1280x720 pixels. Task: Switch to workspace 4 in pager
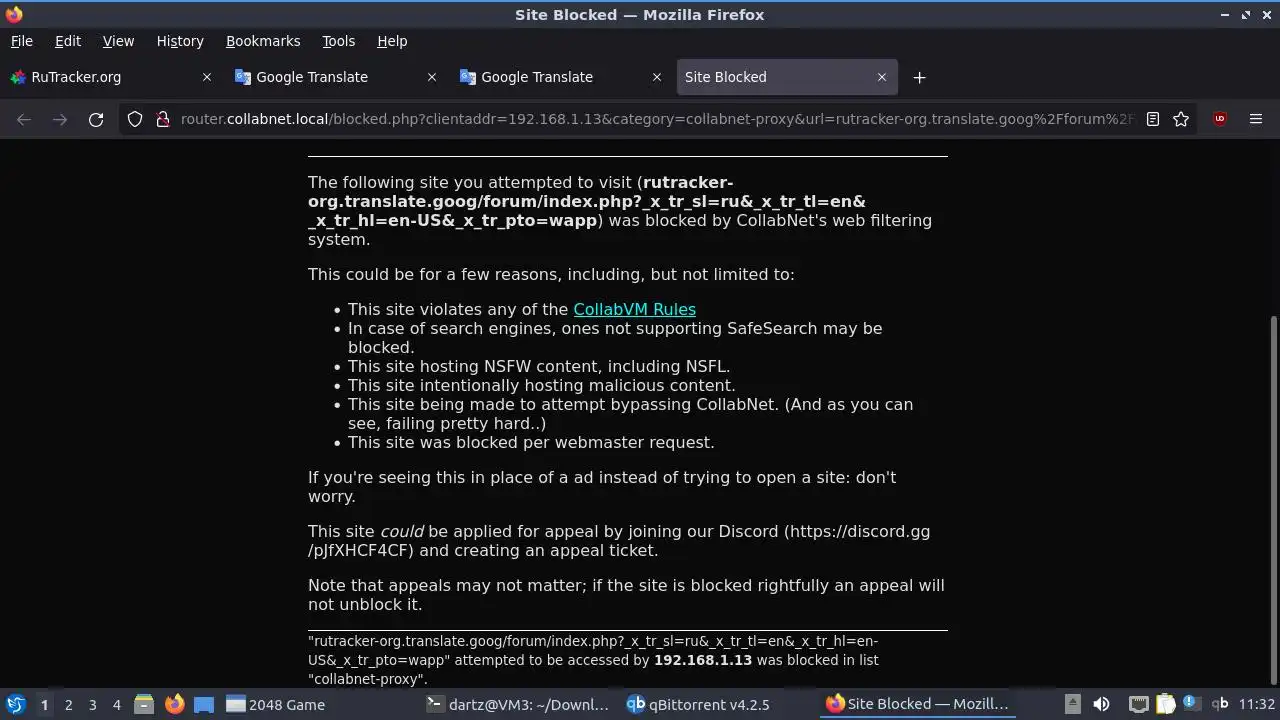[x=116, y=704]
